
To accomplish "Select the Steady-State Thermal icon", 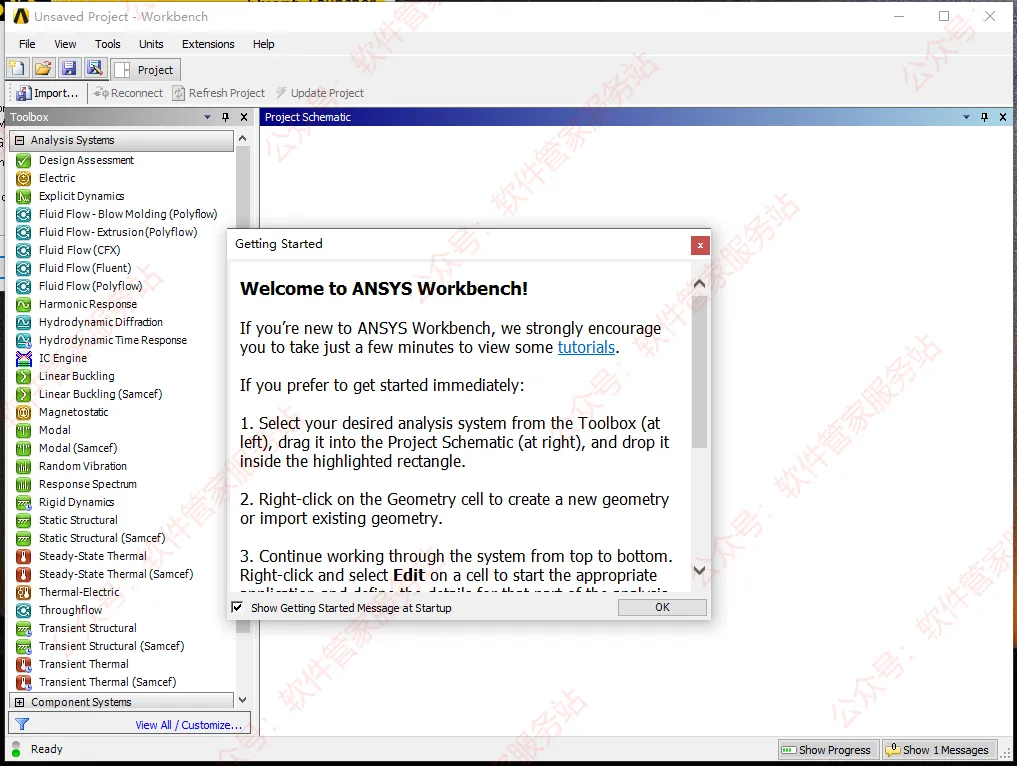I will (23, 557).
